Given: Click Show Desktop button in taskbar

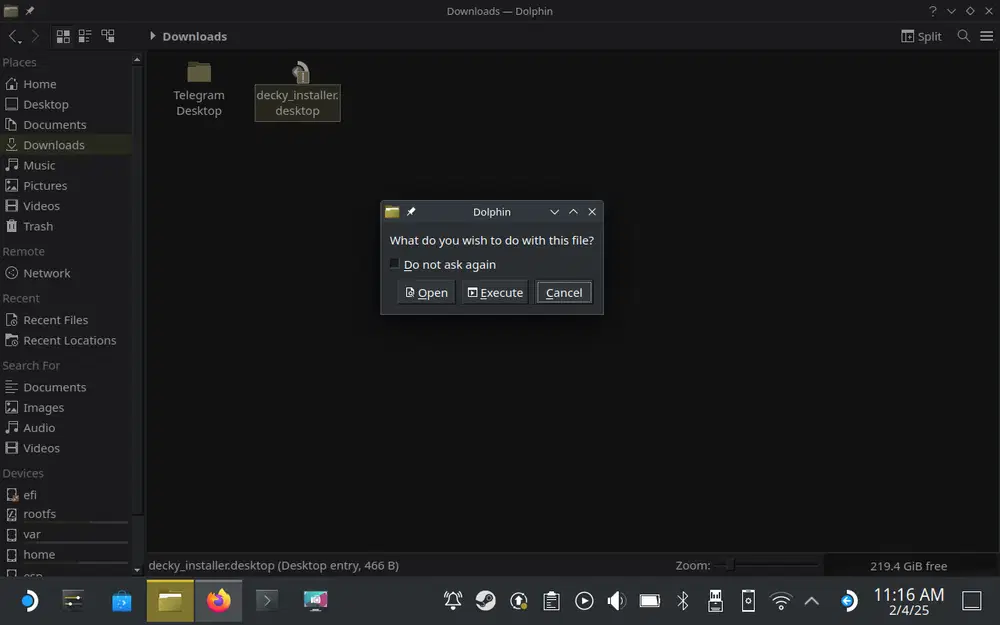Looking at the screenshot, I should pos(972,601).
